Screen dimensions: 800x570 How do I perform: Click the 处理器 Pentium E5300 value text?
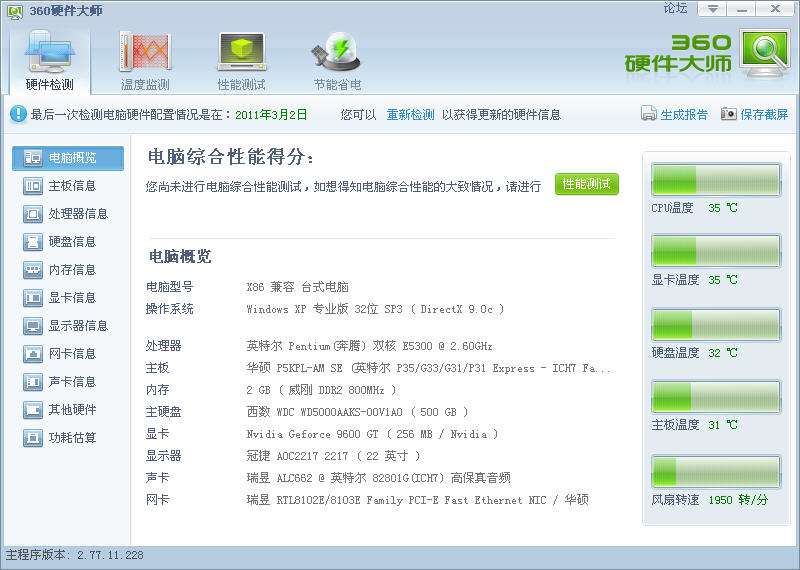369,346
